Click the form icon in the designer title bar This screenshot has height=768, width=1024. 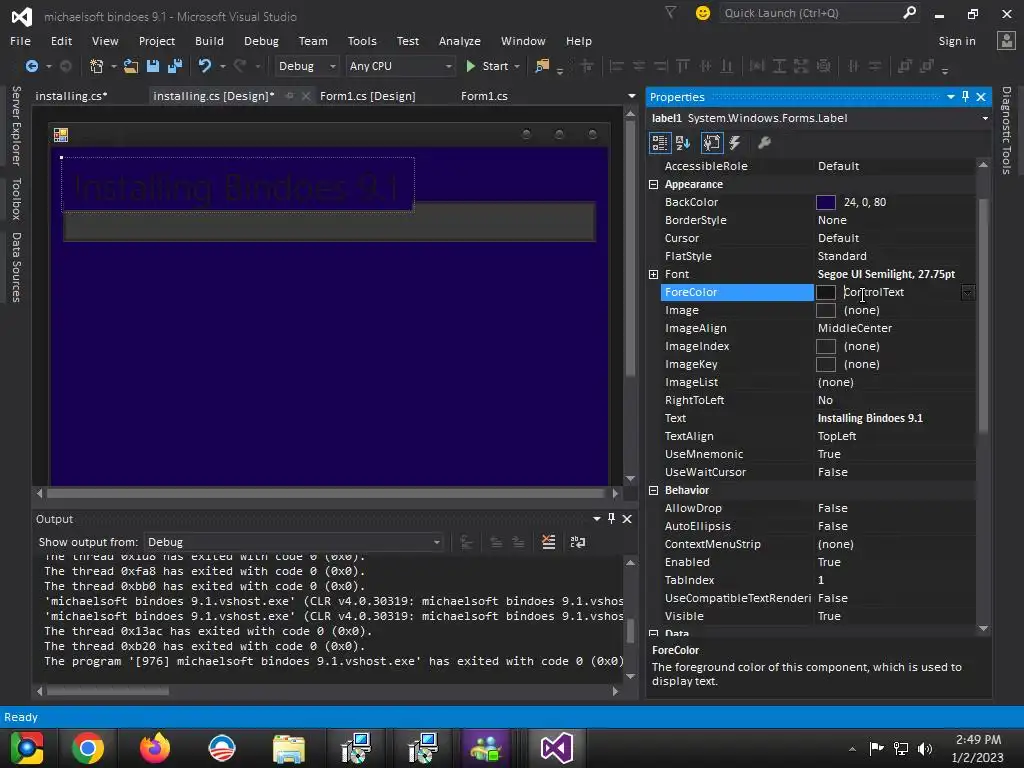point(61,135)
